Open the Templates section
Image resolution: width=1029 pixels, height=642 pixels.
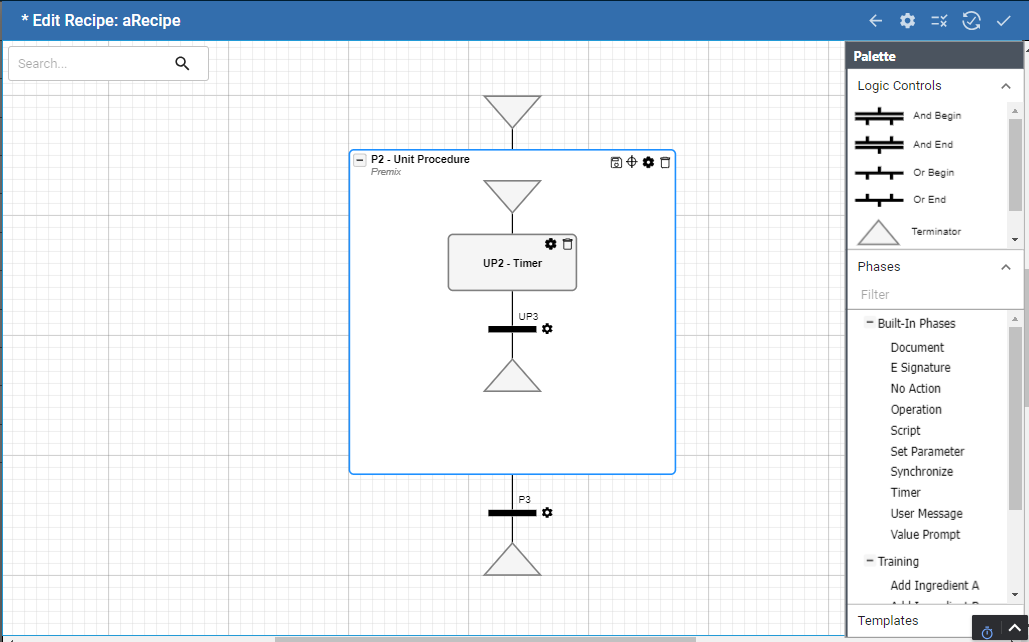[888, 620]
